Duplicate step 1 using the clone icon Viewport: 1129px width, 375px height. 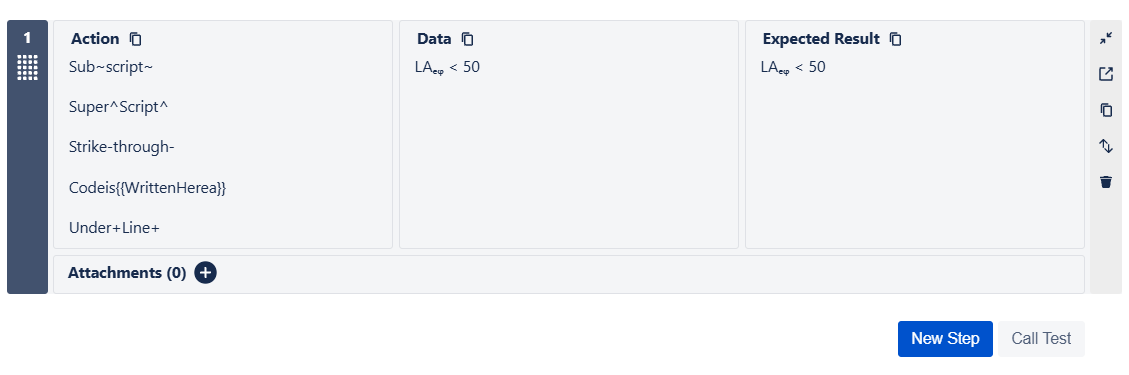coord(1106,109)
